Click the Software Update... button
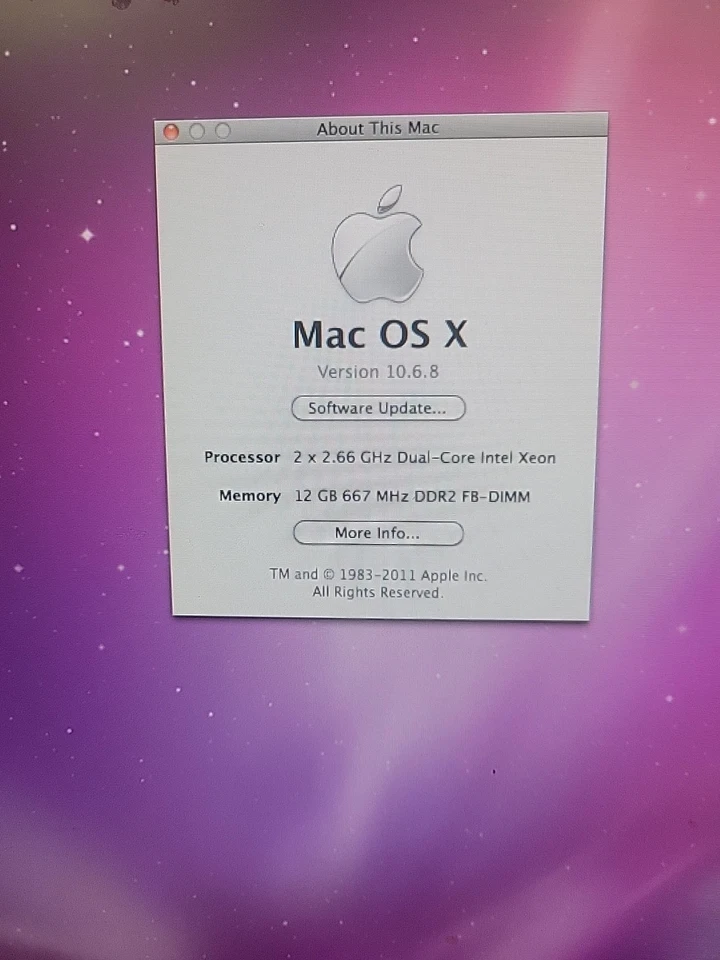 (378, 408)
